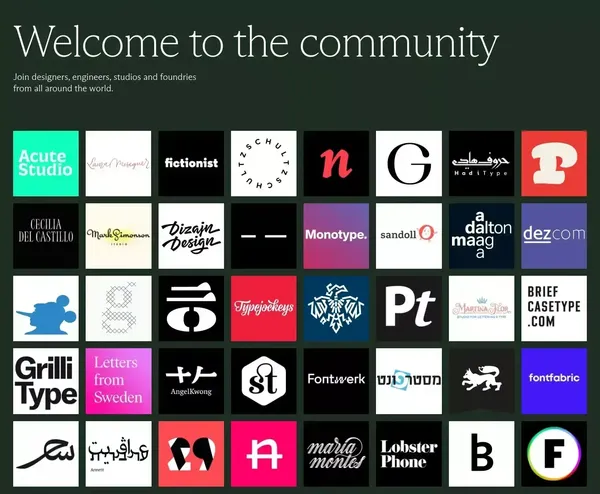600x494 pixels.
Task: Click the blue mouse anvil logo tile
Action: pyautogui.click(x=46, y=308)
